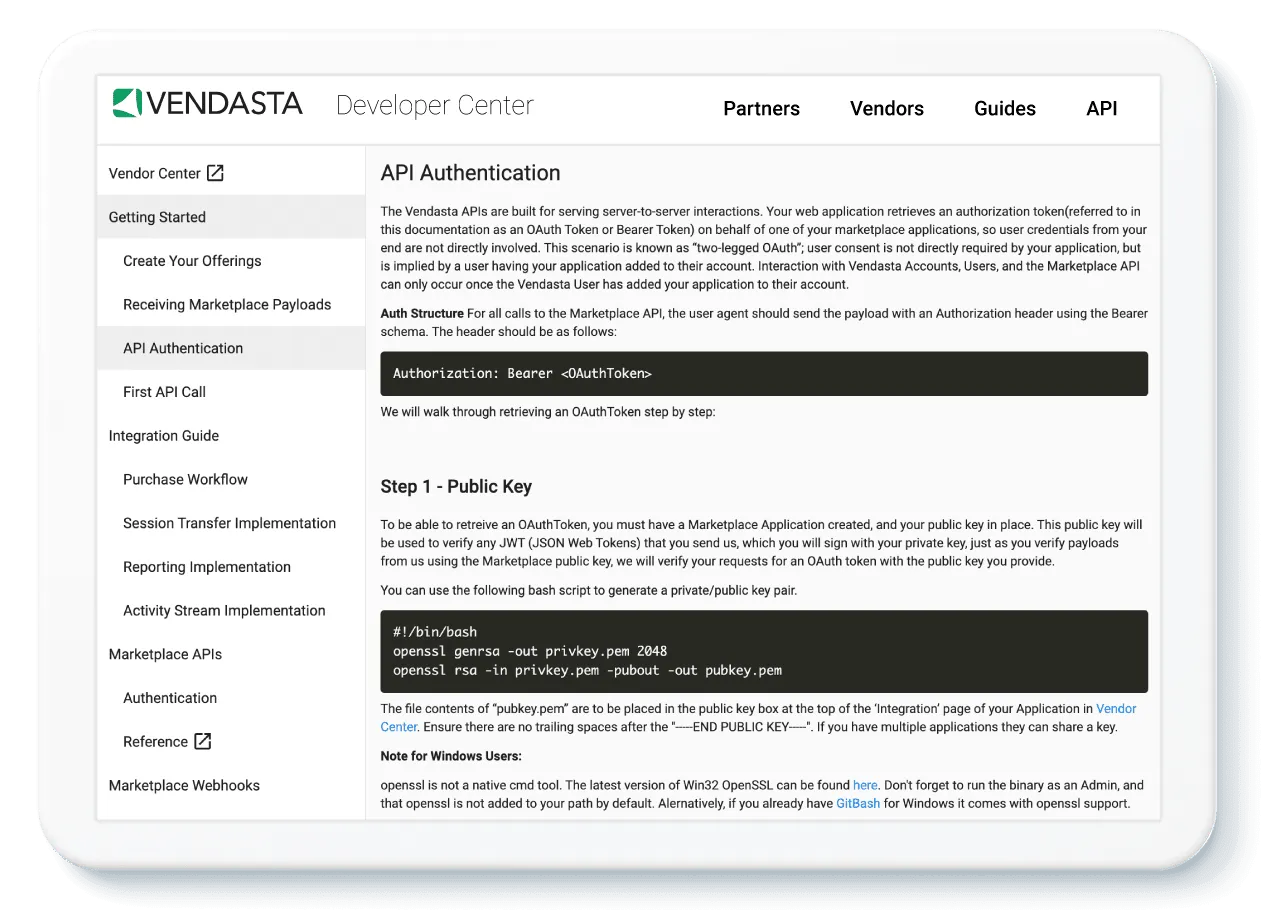Expand the Marketplace APIs section
This screenshot has height=910, width=1278.
(x=165, y=654)
